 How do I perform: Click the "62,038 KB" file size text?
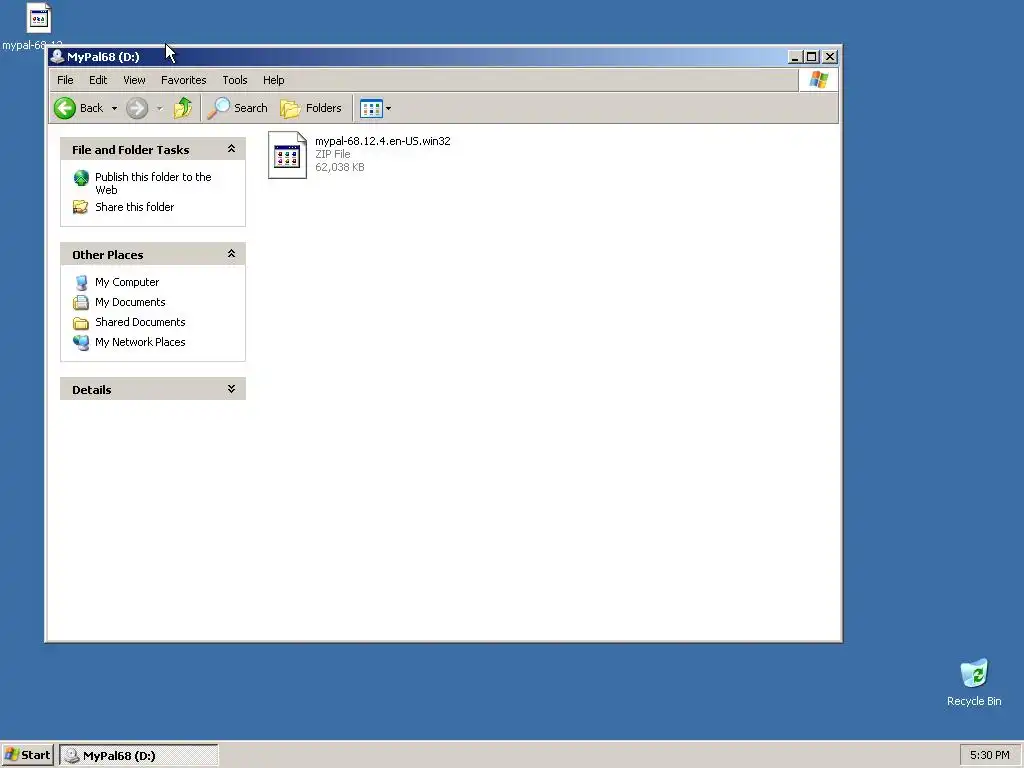pyautogui.click(x=340, y=167)
